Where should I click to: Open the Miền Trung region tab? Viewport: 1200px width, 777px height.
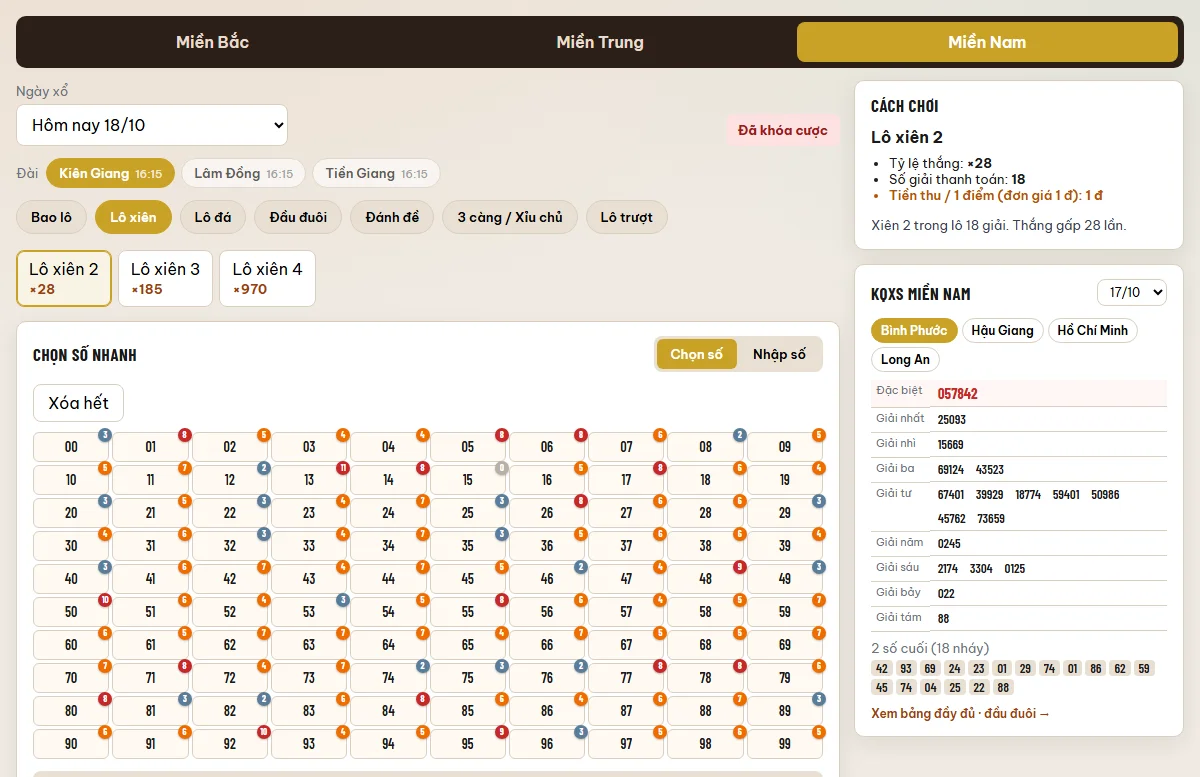(x=600, y=42)
